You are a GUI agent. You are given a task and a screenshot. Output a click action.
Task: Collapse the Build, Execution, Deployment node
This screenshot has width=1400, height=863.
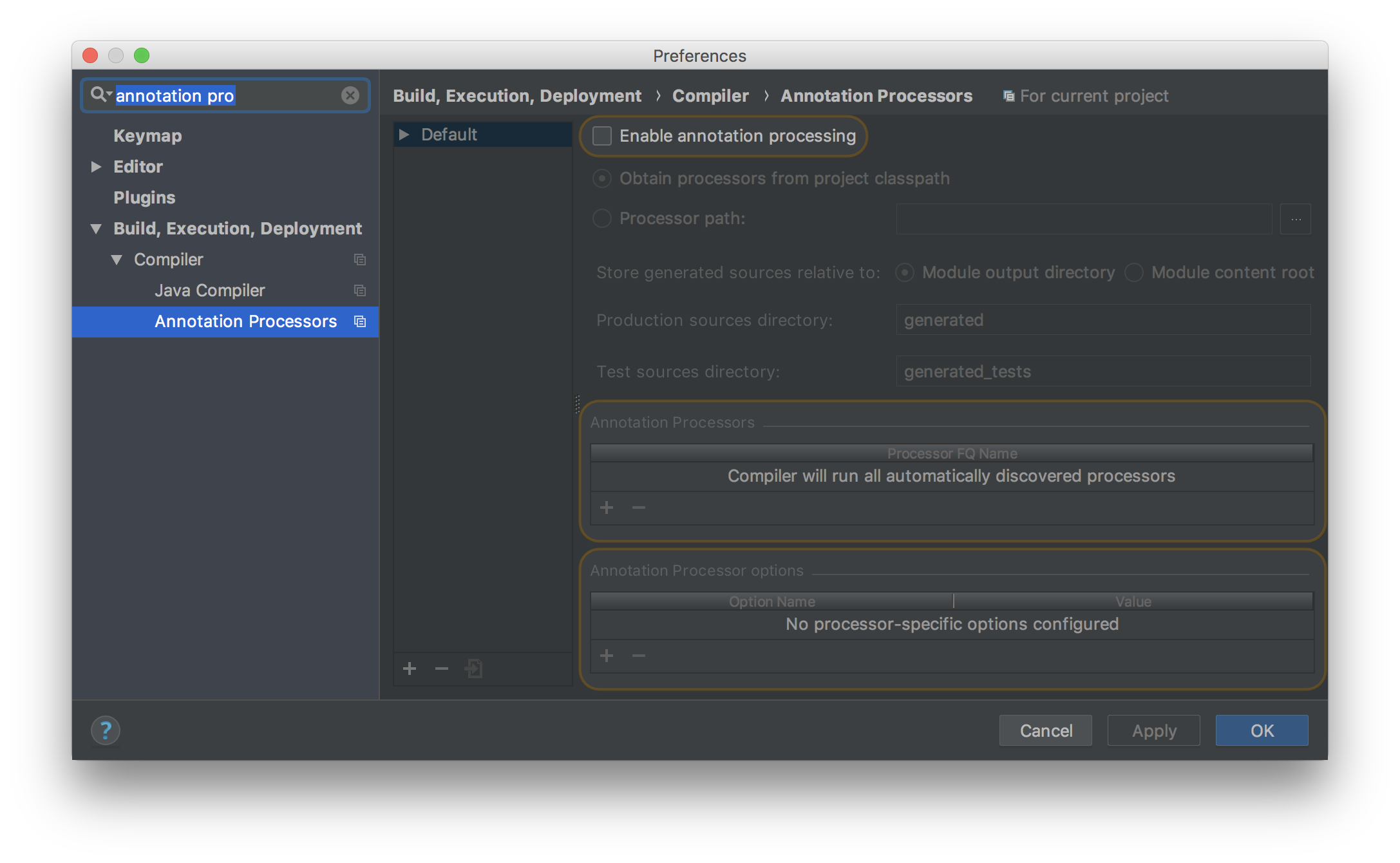[96, 229]
